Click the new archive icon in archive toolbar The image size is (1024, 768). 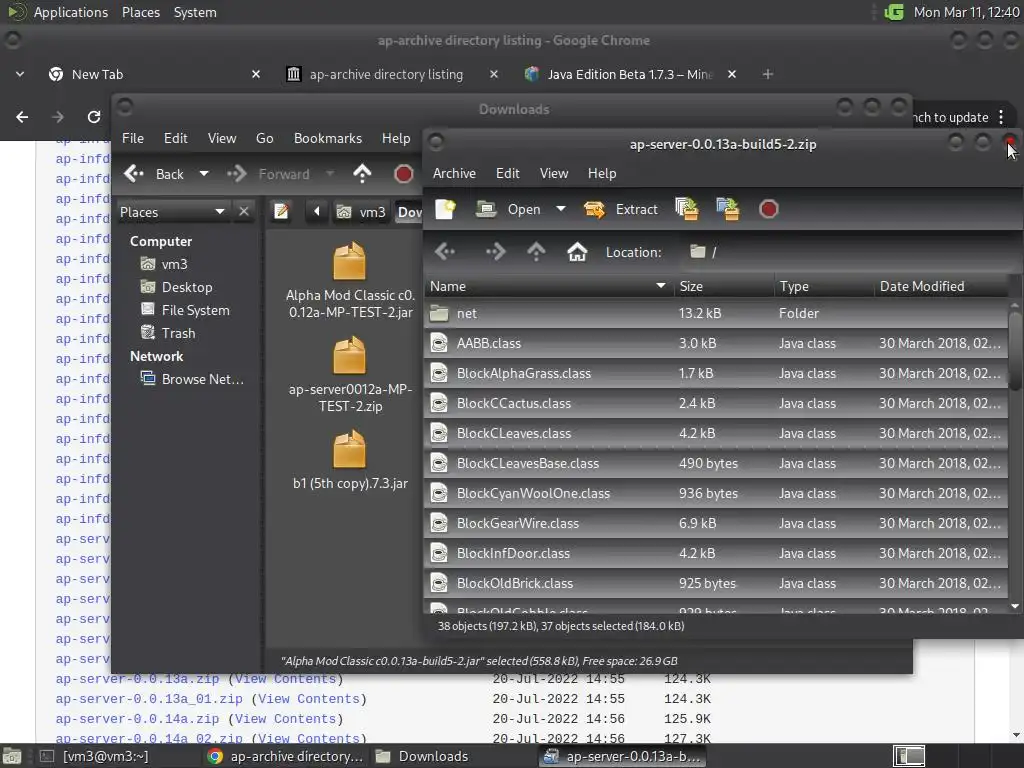(445, 209)
